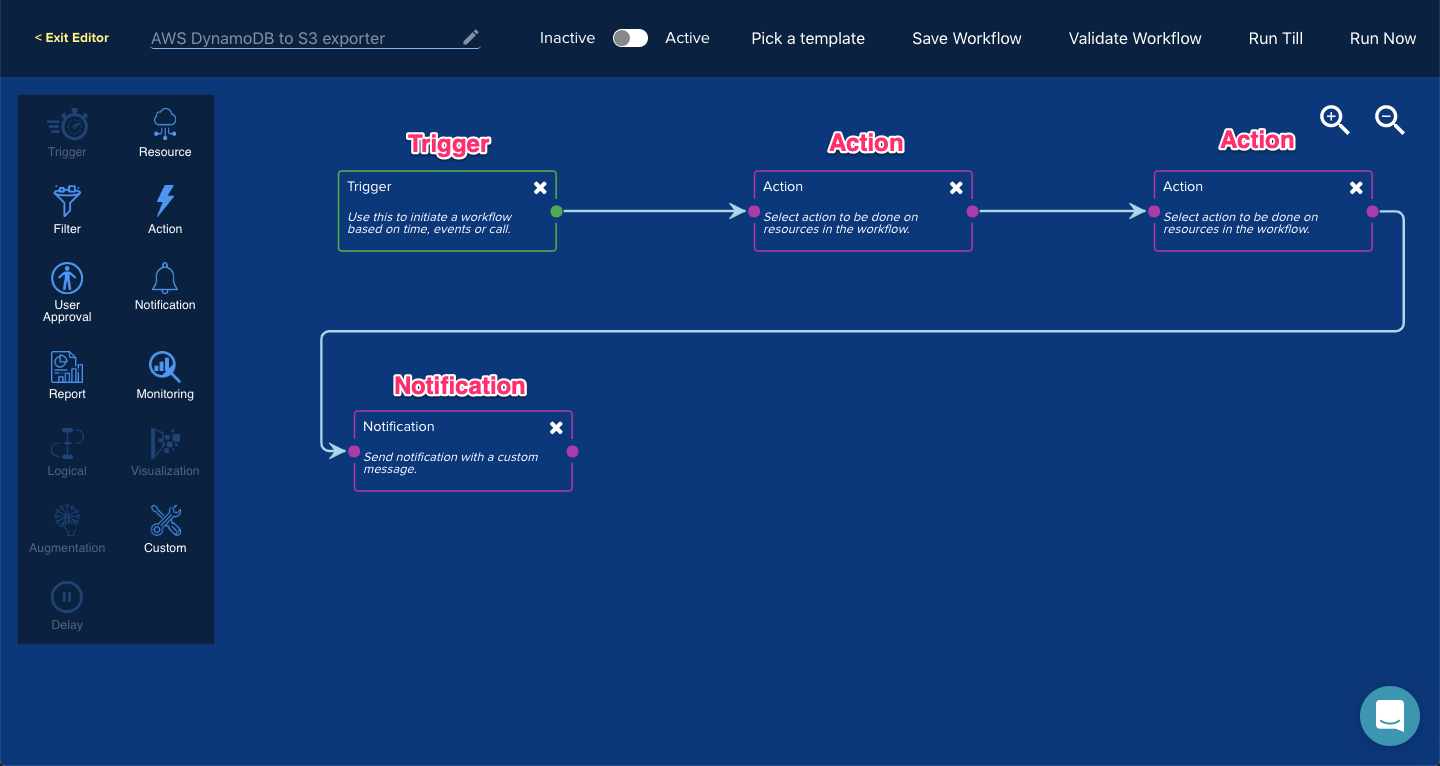The image size is (1440, 766).
Task: Click the Visualization node icon
Action: [x=165, y=444]
